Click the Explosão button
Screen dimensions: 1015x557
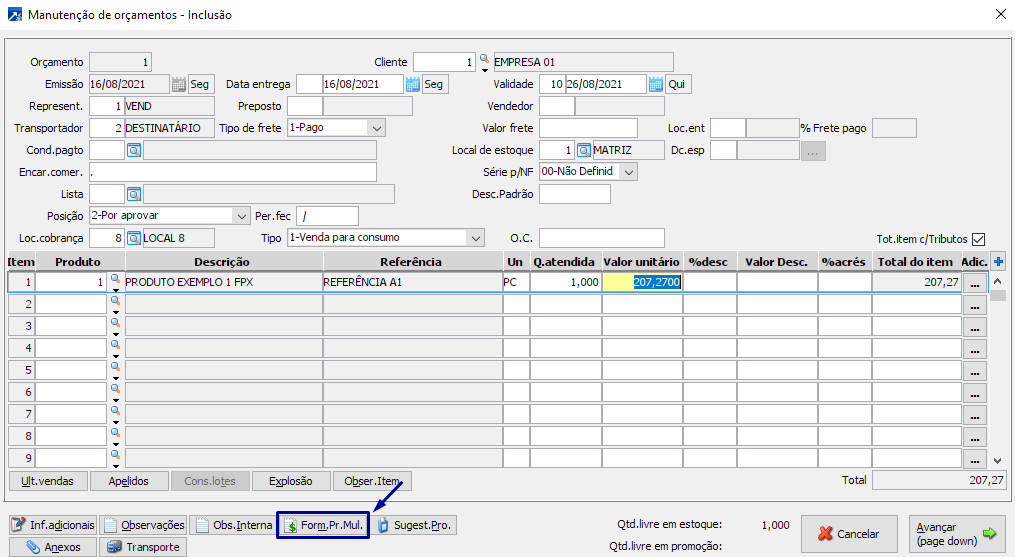point(291,481)
